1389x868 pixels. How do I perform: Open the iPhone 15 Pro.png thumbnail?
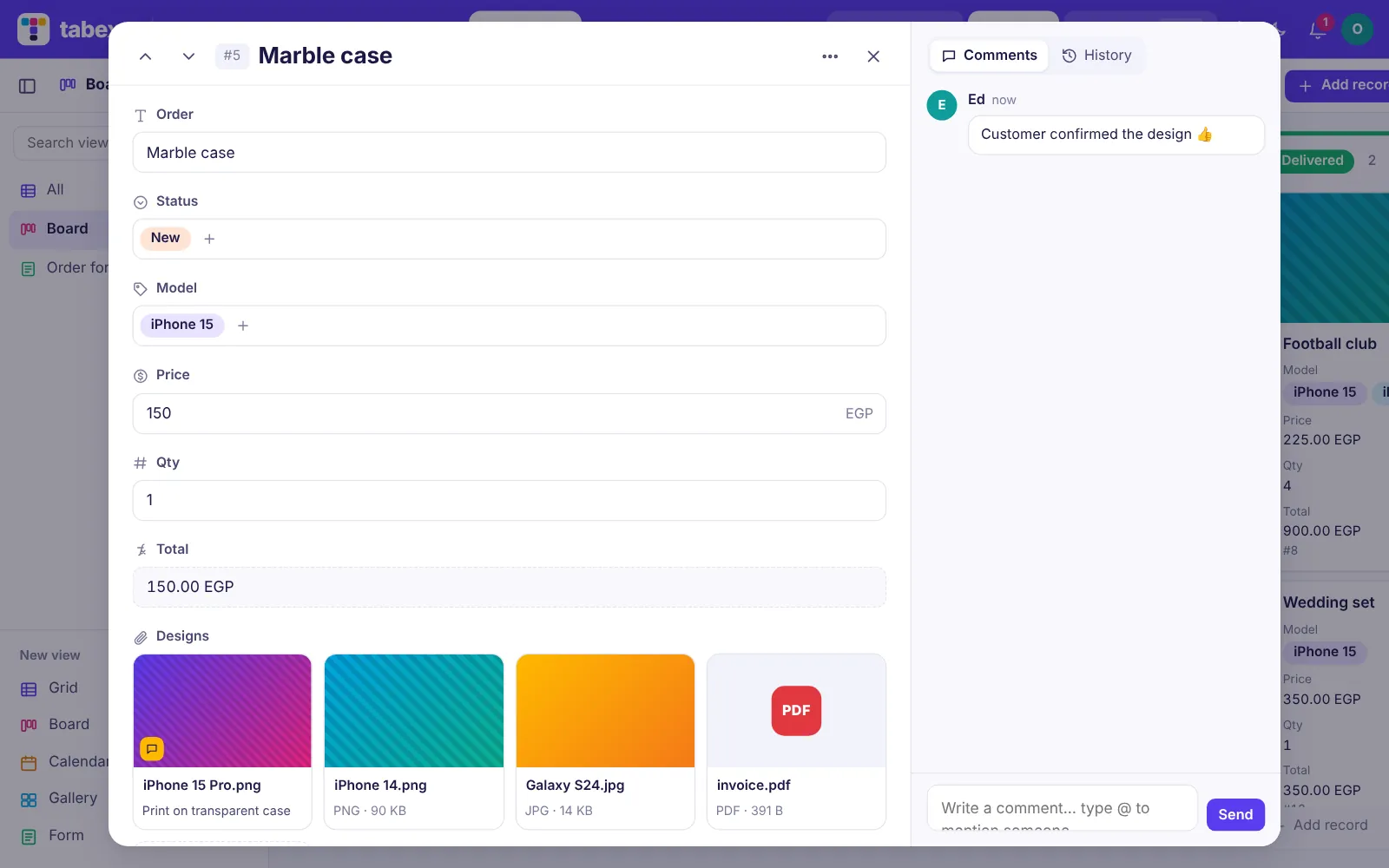pos(222,711)
